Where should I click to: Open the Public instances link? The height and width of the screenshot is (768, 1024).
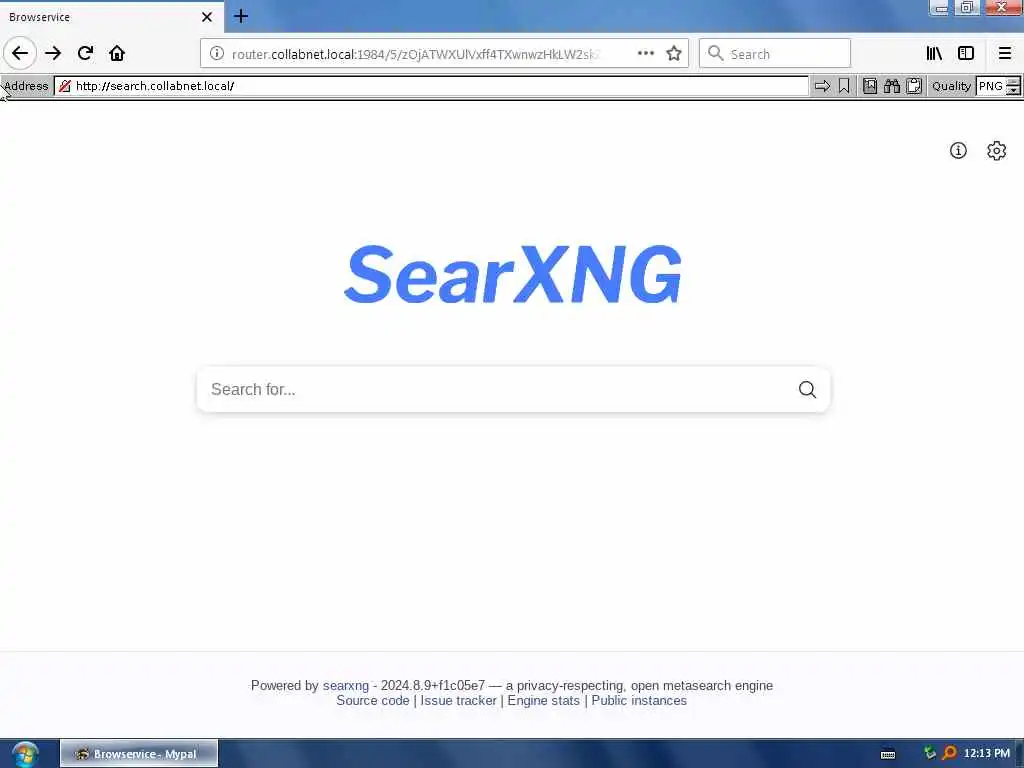(x=639, y=701)
